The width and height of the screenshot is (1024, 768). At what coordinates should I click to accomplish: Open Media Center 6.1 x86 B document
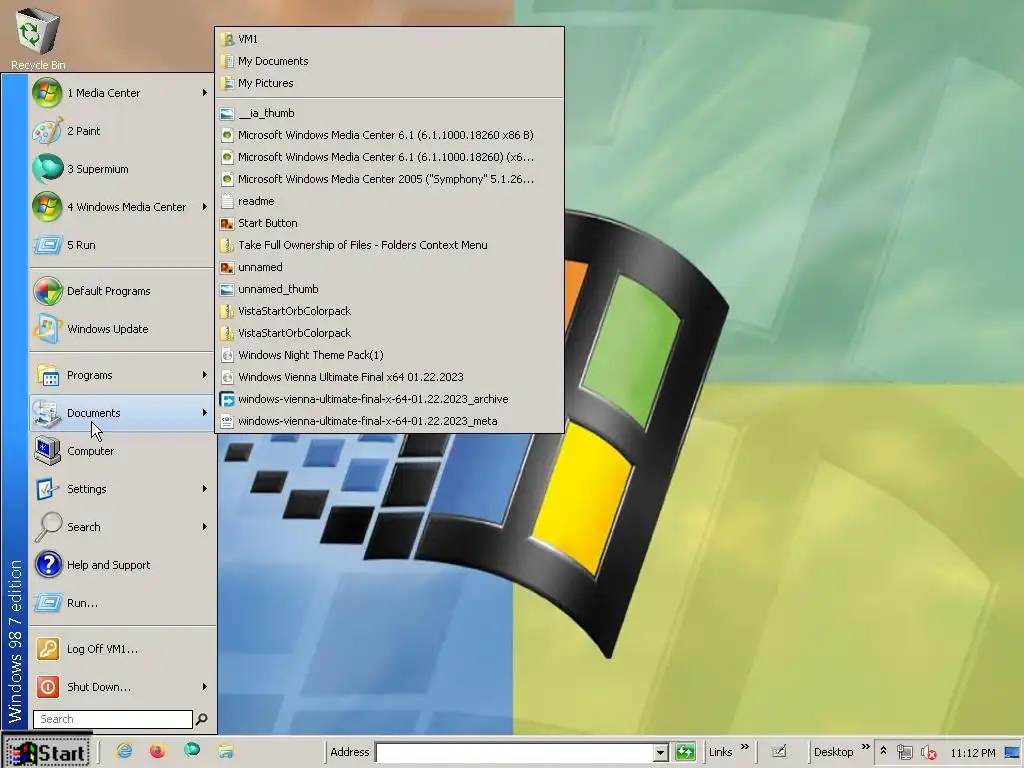click(389, 135)
